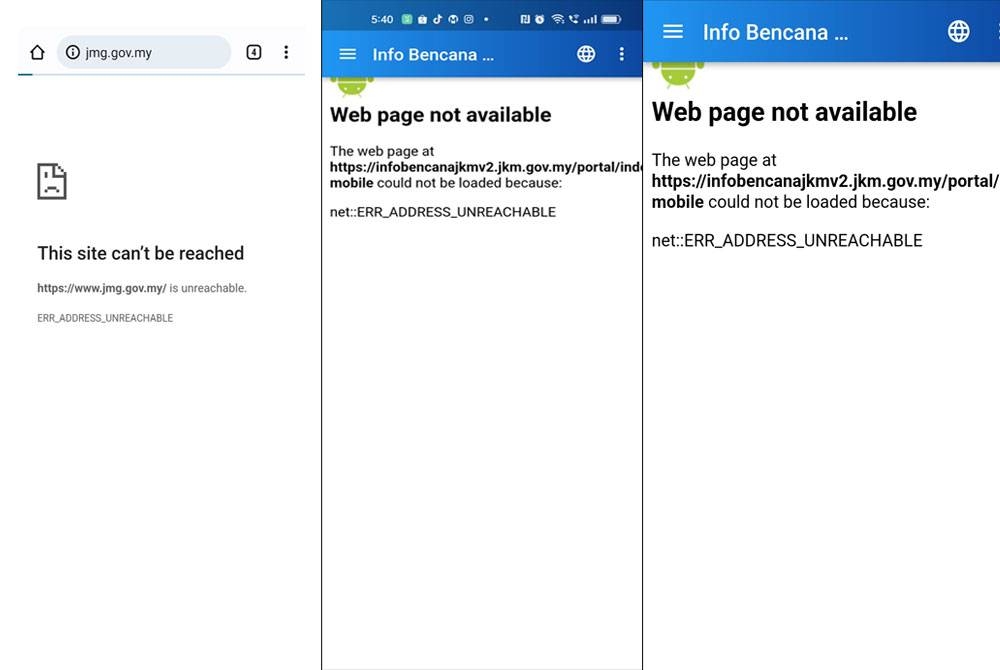The image size is (1000, 670).
Task: Tap the NFC status icon
Action: tap(525, 19)
